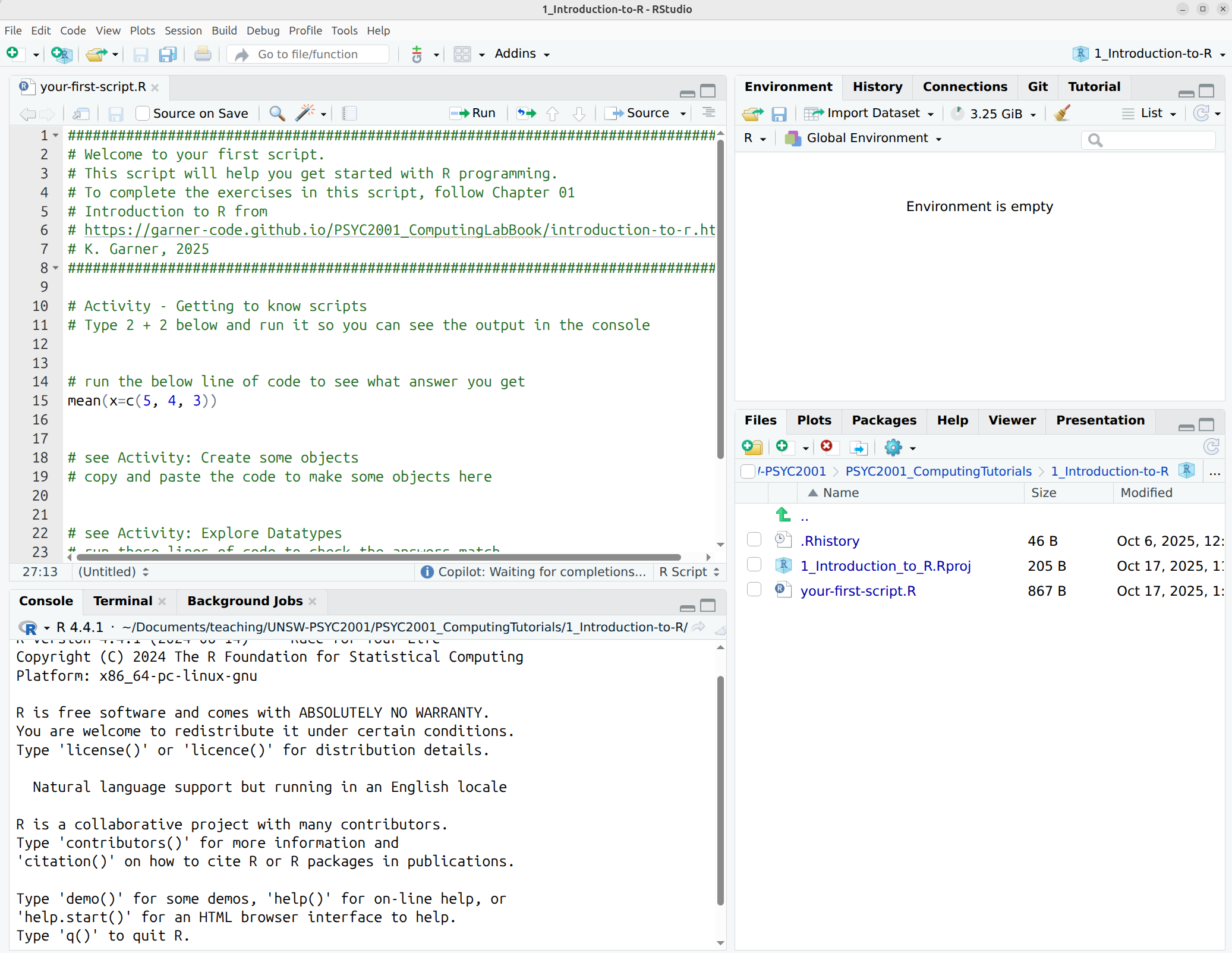The width and height of the screenshot is (1232, 953).
Task: Open the memory usage 3.25 GiB dropdown
Action: (x=993, y=114)
